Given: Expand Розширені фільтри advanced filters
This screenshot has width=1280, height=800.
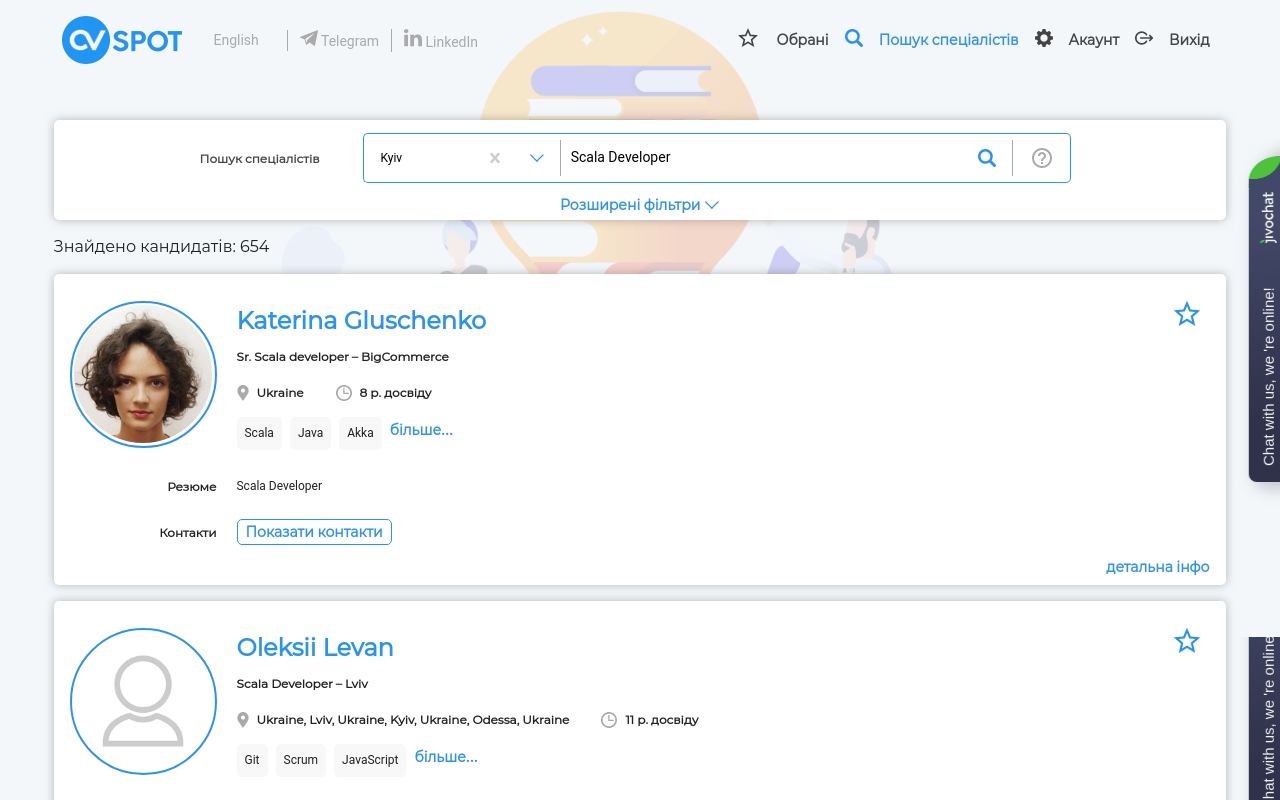Looking at the screenshot, I should (639, 205).
